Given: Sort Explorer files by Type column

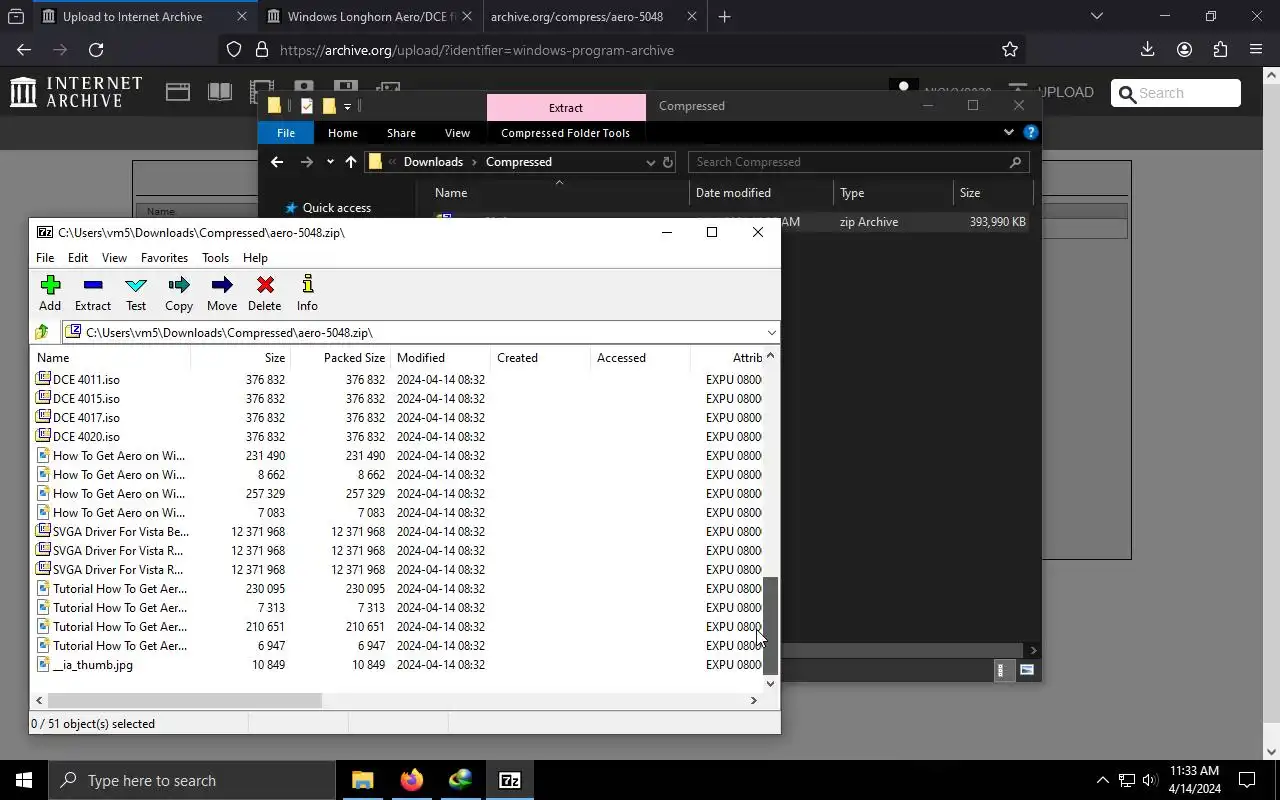Looking at the screenshot, I should coord(893,192).
